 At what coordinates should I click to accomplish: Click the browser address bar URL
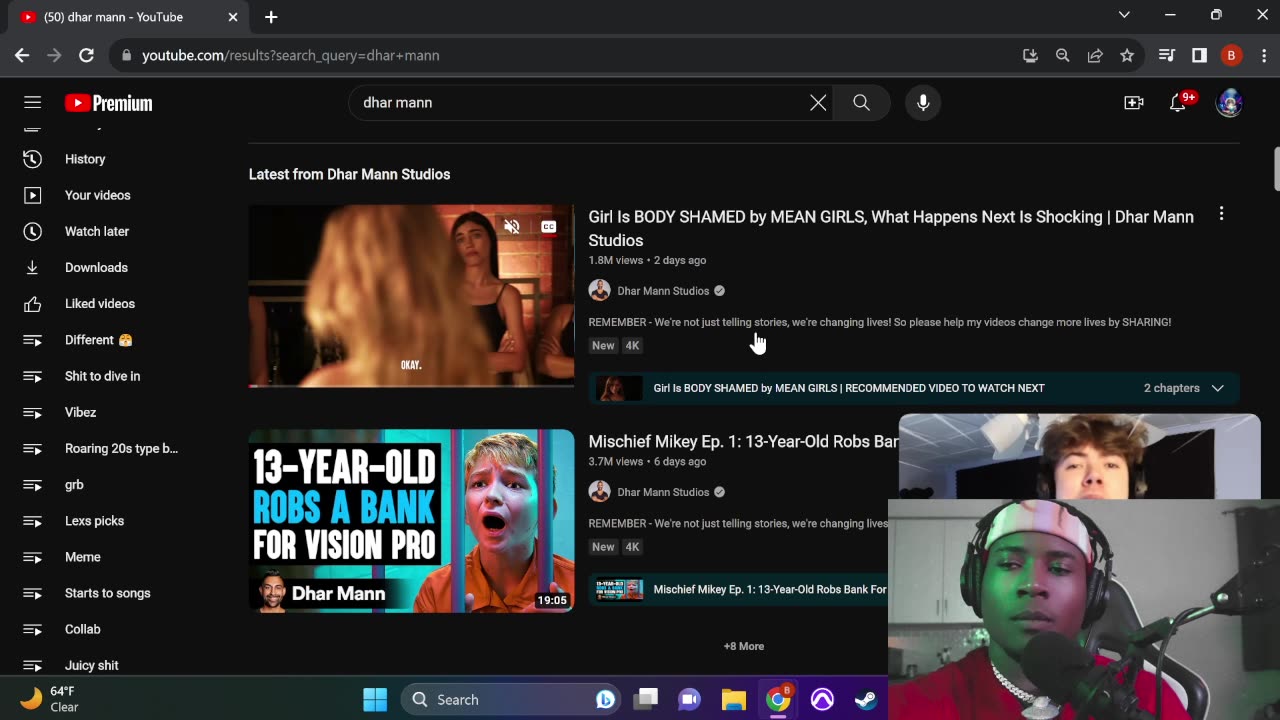pyautogui.click(x=290, y=55)
